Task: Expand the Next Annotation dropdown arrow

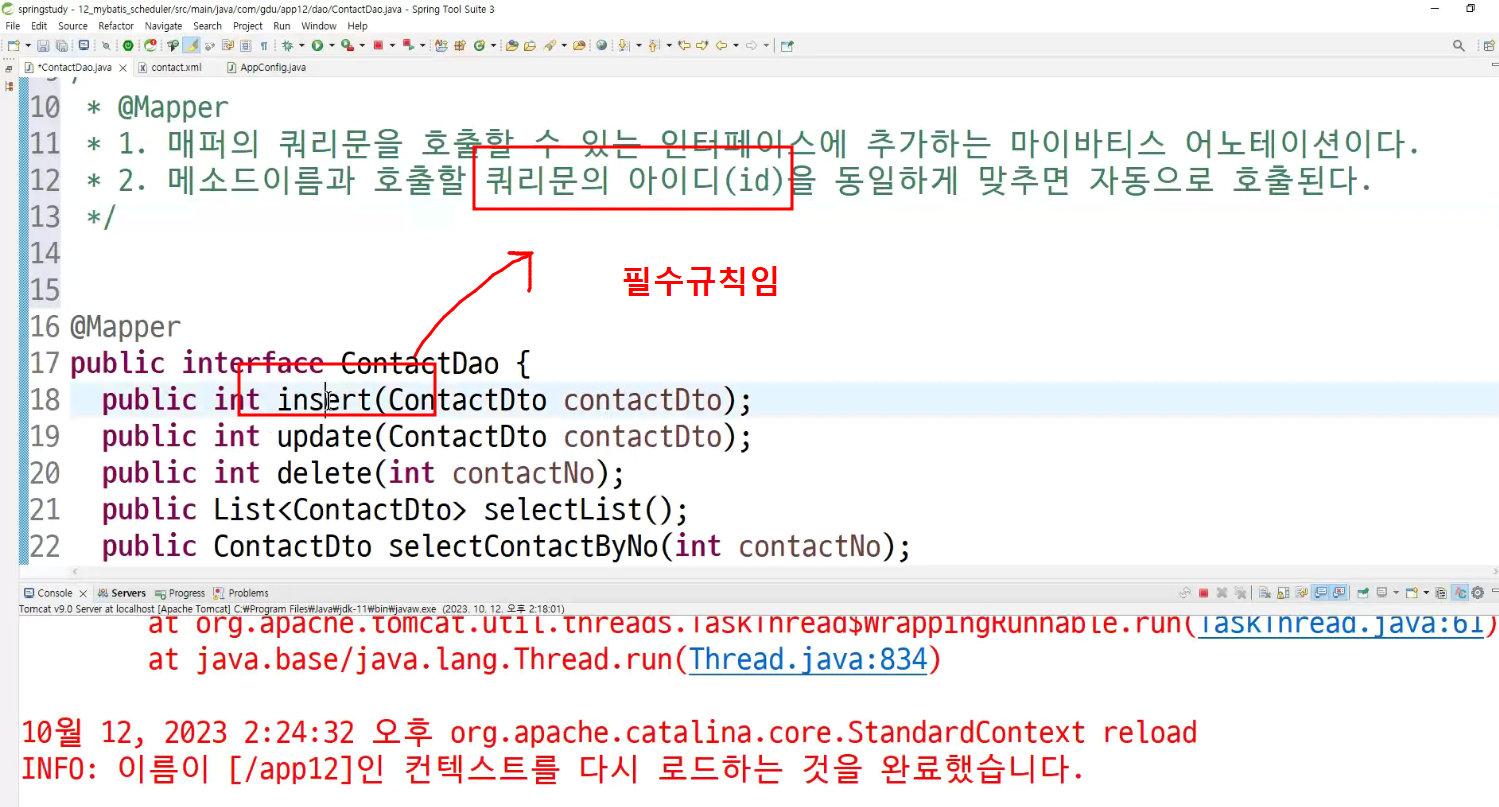Action: tap(639, 45)
